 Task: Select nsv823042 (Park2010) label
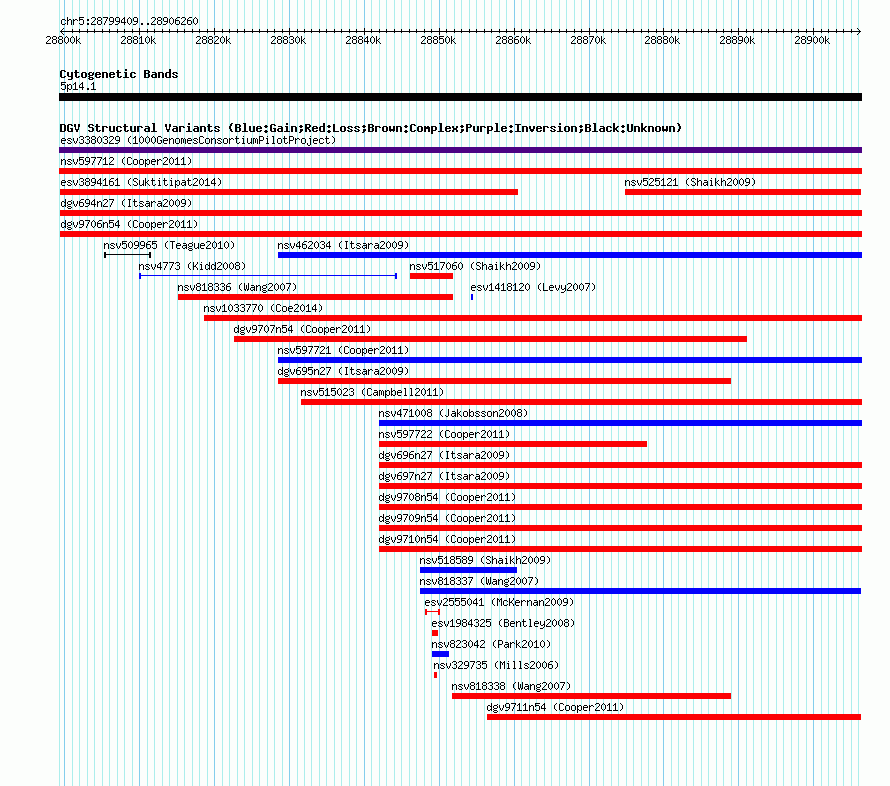(x=492, y=644)
